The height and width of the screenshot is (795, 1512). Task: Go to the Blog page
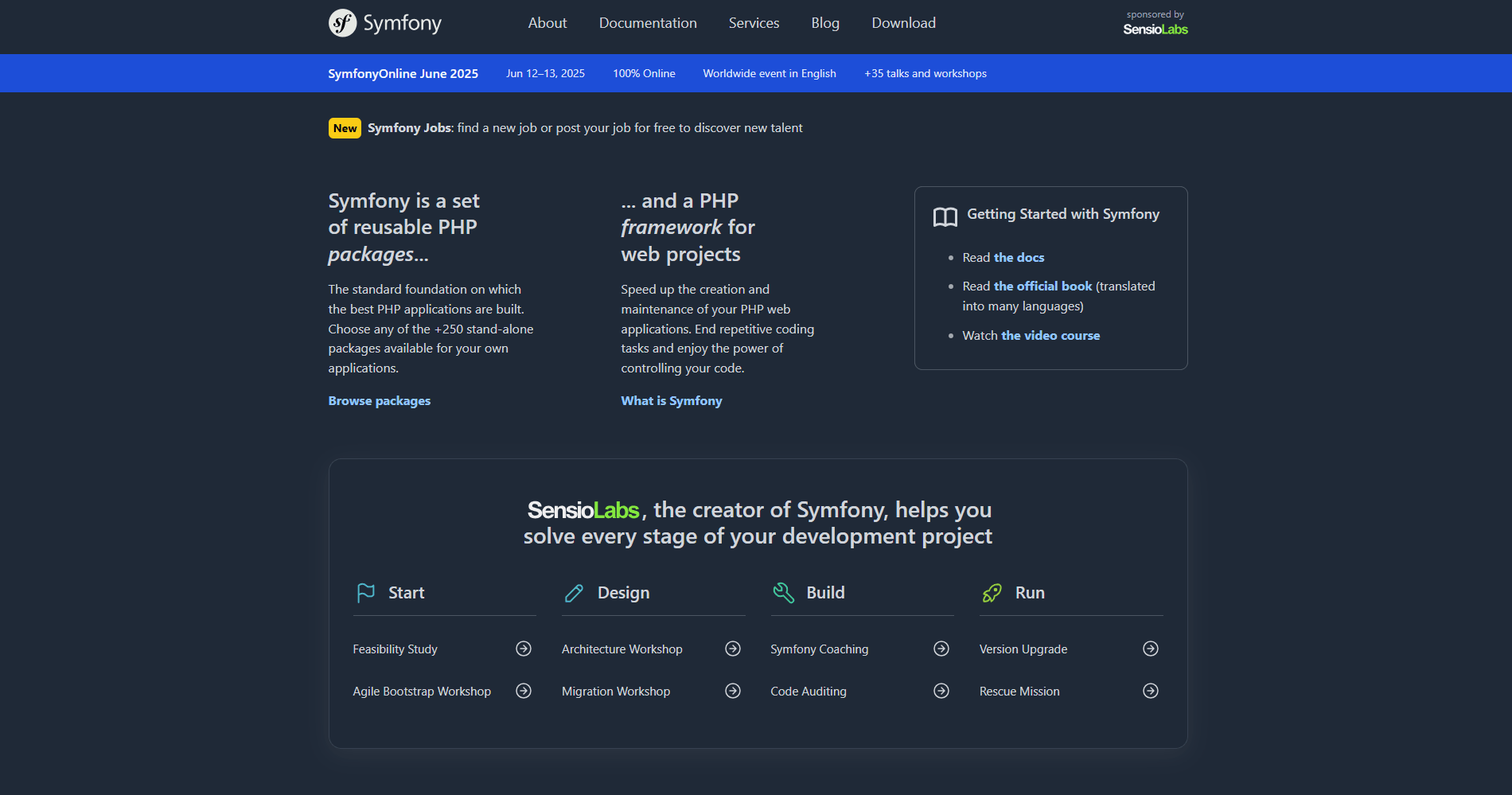coord(825,23)
